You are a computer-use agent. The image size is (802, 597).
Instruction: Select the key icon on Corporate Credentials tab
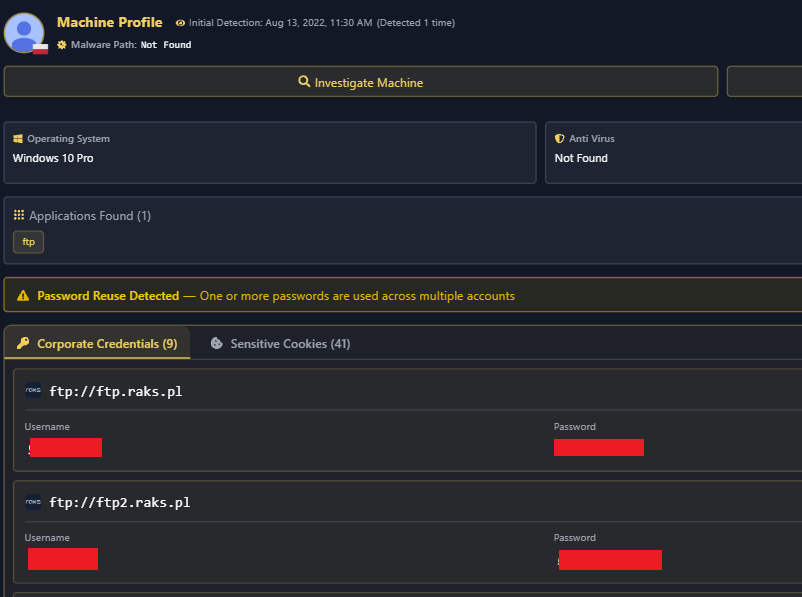(23, 342)
